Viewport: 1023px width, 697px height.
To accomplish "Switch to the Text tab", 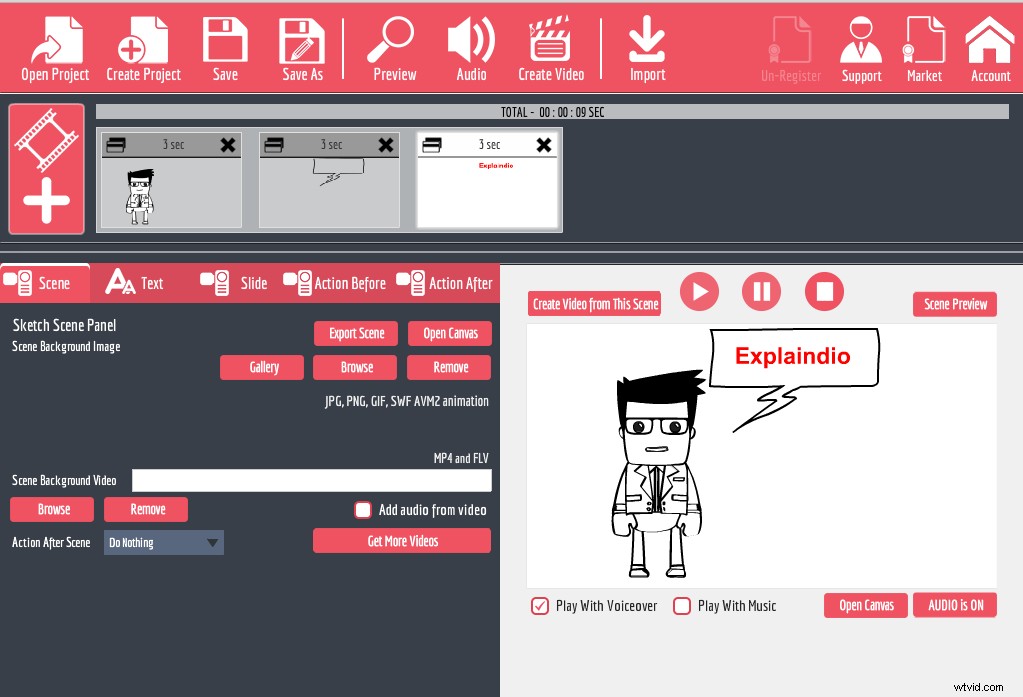I will 137,282.
